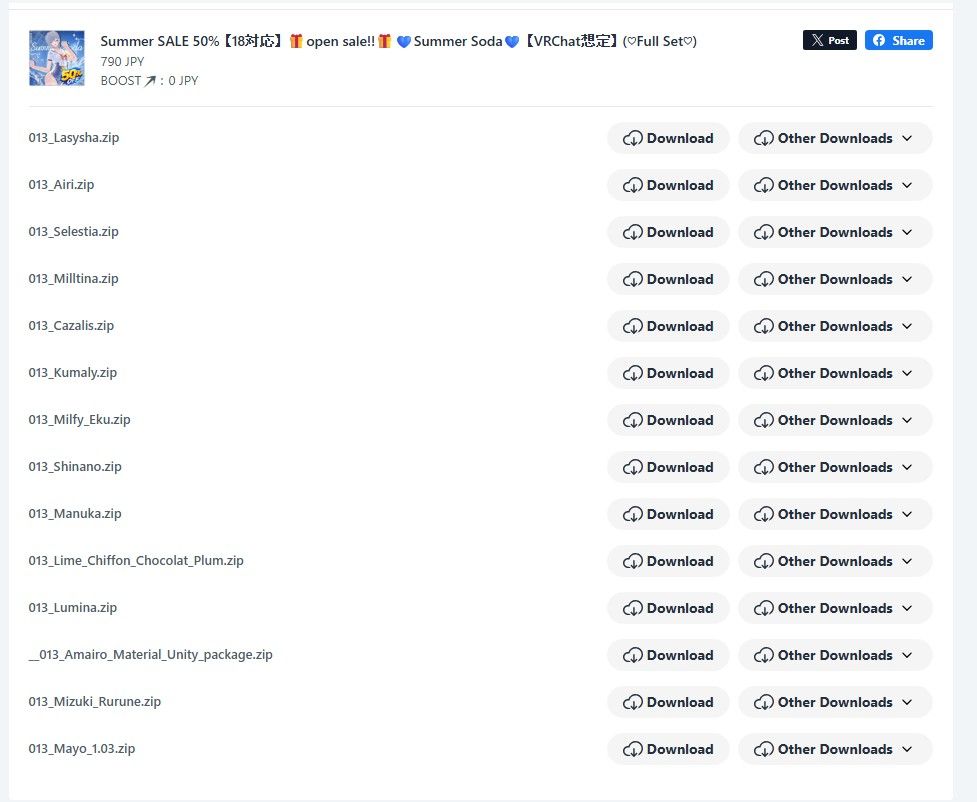Open Other Downloads chevron for 013_Lasysha.zip
977x802 pixels.
(x=907, y=138)
